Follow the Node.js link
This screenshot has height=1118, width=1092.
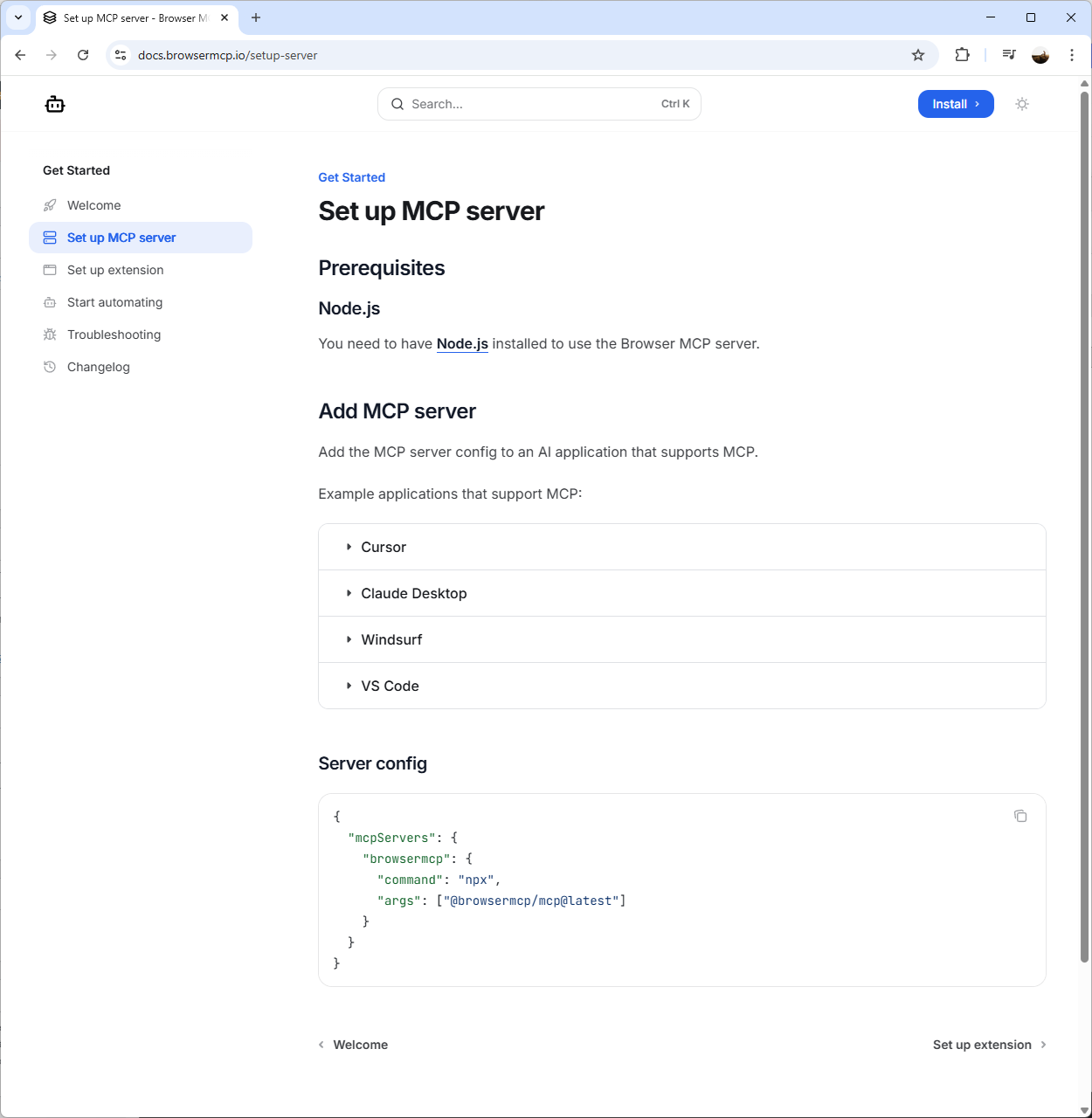[462, 344]
